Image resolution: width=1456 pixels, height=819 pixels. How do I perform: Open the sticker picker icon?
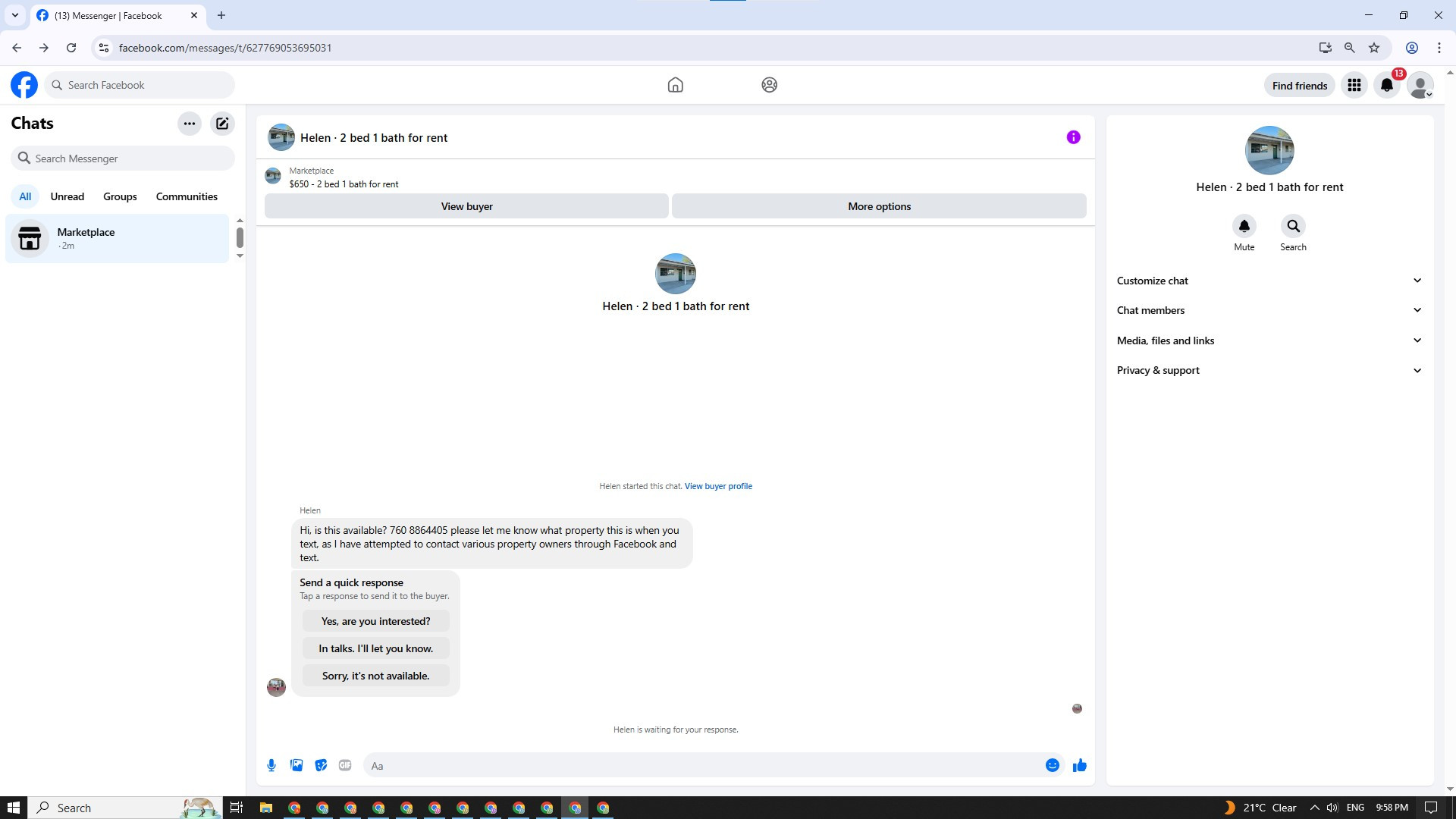tap(321, 765)
